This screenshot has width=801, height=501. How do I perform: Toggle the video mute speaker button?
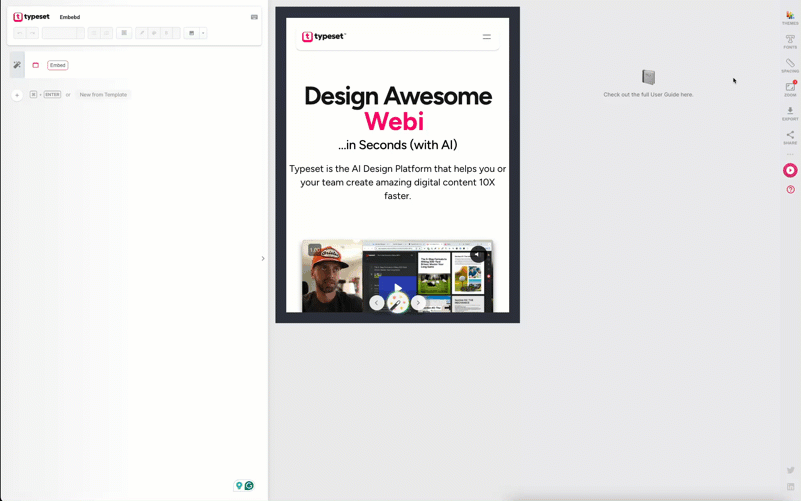click(478, 254)
